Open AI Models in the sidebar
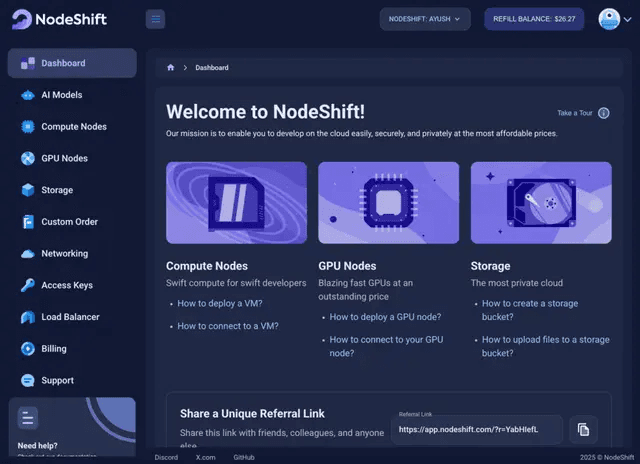Image resolution: width=640 pixels, height=464 pixels. [72, 95]
